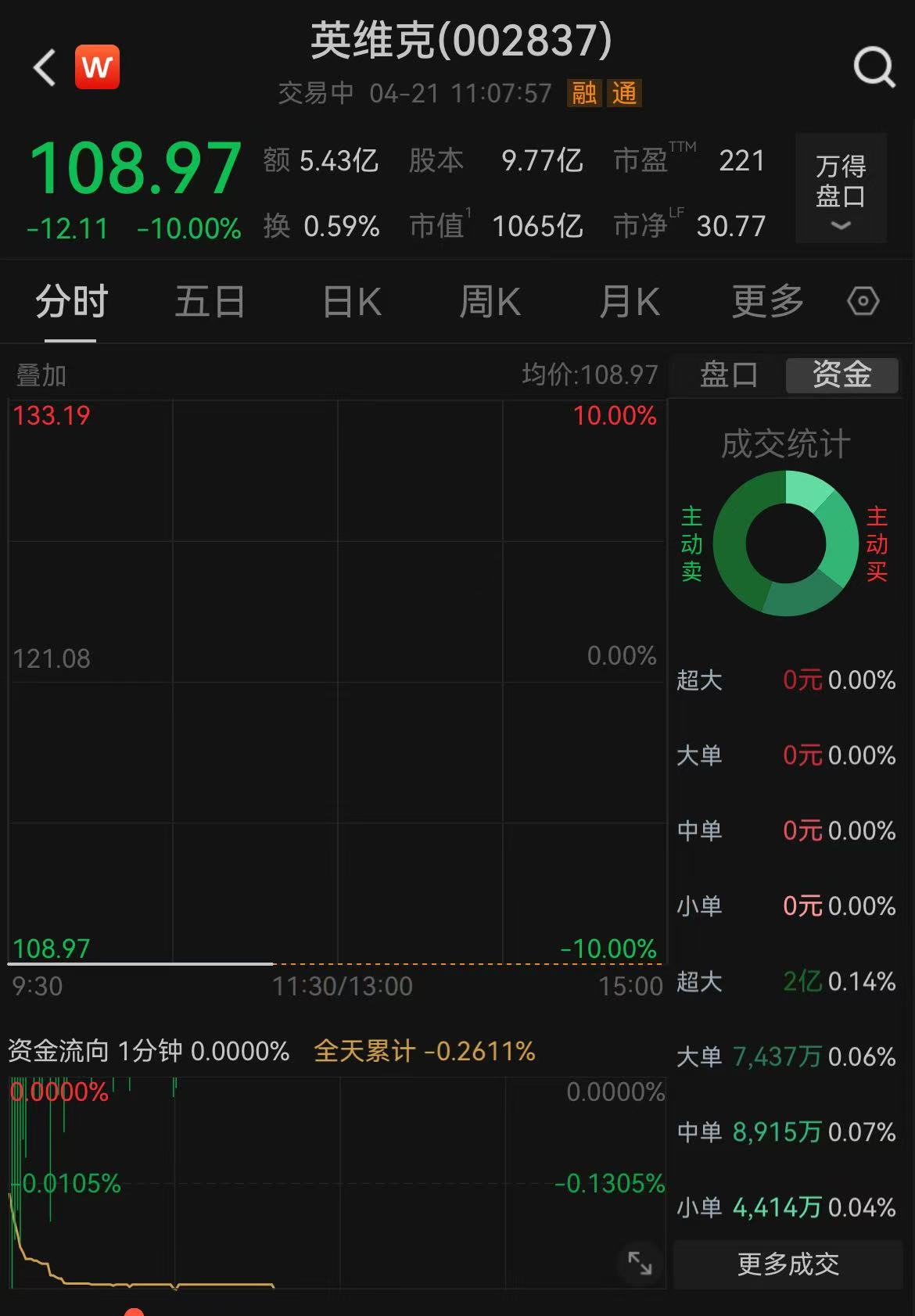
Task: Click the 成交统计 donut chart
Action: pos(785,543)
